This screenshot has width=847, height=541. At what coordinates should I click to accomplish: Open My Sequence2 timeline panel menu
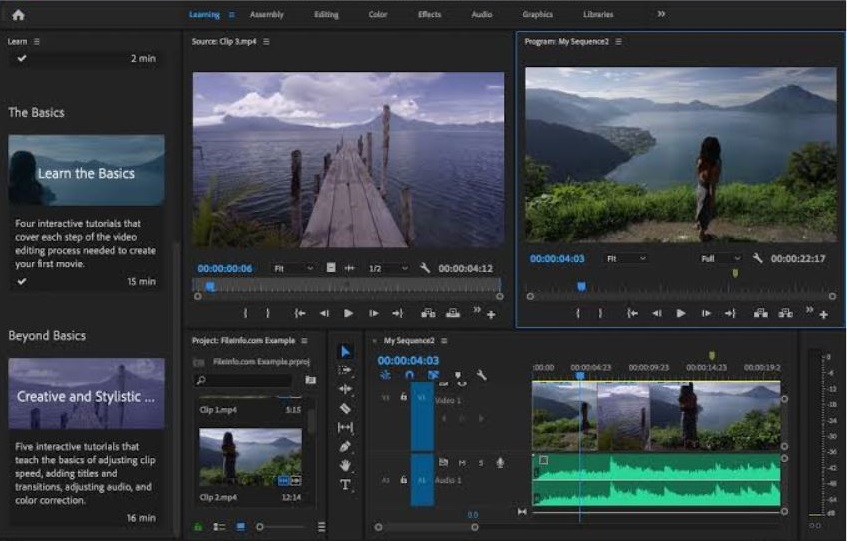click(444, 341)
